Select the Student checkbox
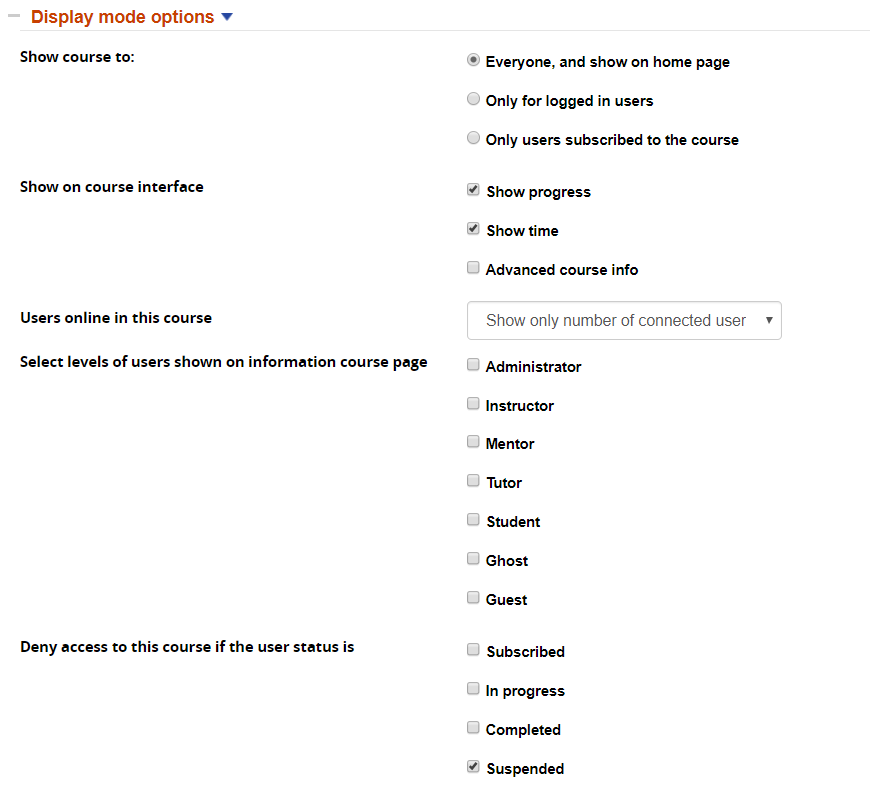 click(x=474, y=521)
